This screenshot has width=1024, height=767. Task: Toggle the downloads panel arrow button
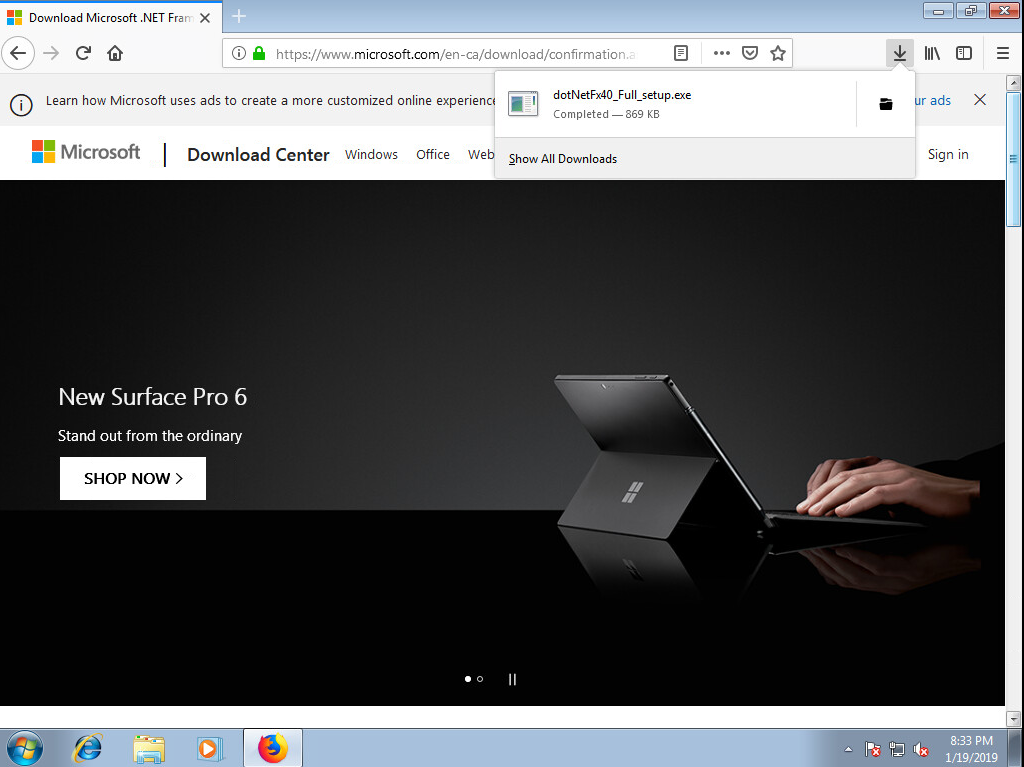click(900, 53)
